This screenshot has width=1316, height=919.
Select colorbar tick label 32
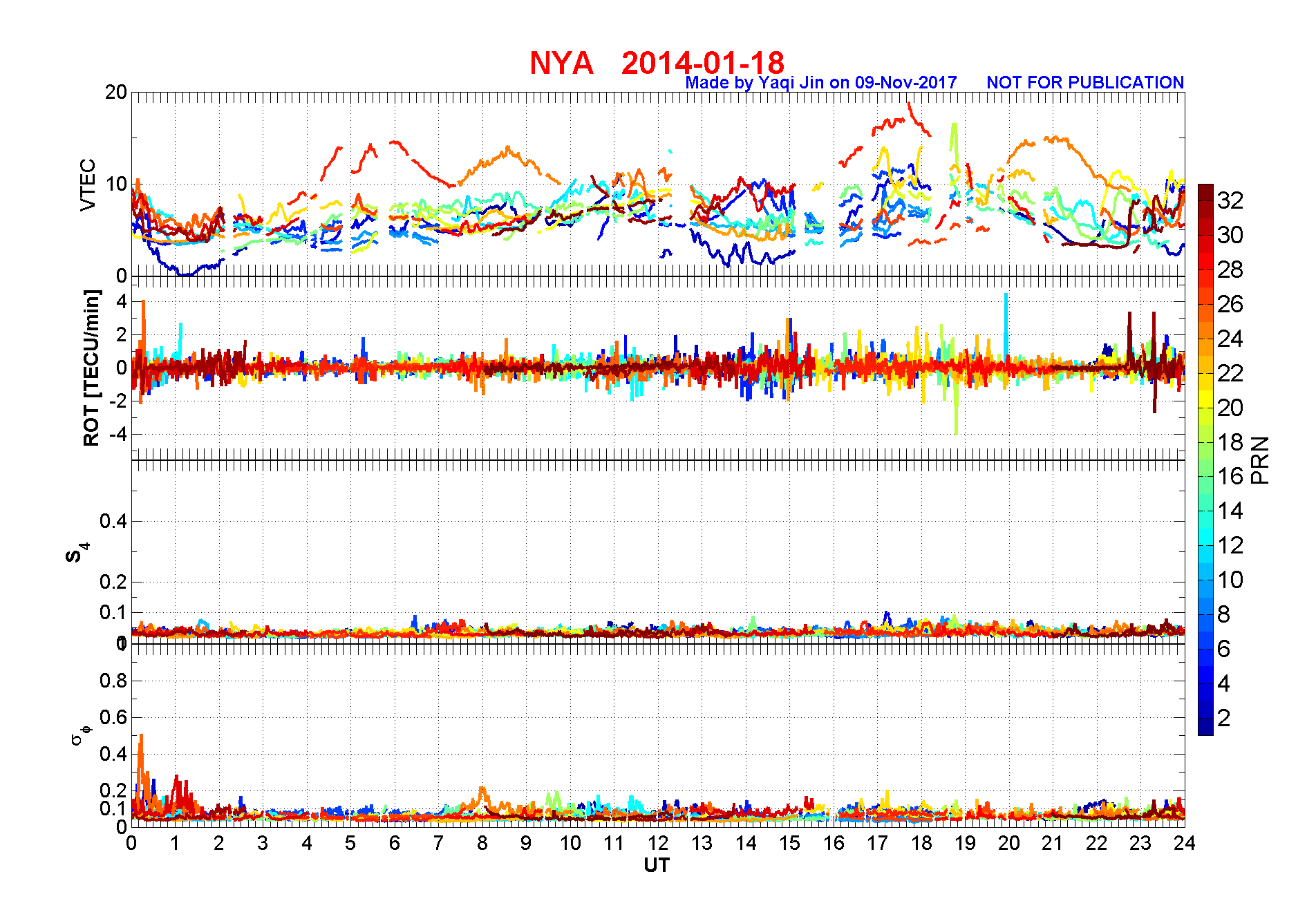tap(1230, 200)
